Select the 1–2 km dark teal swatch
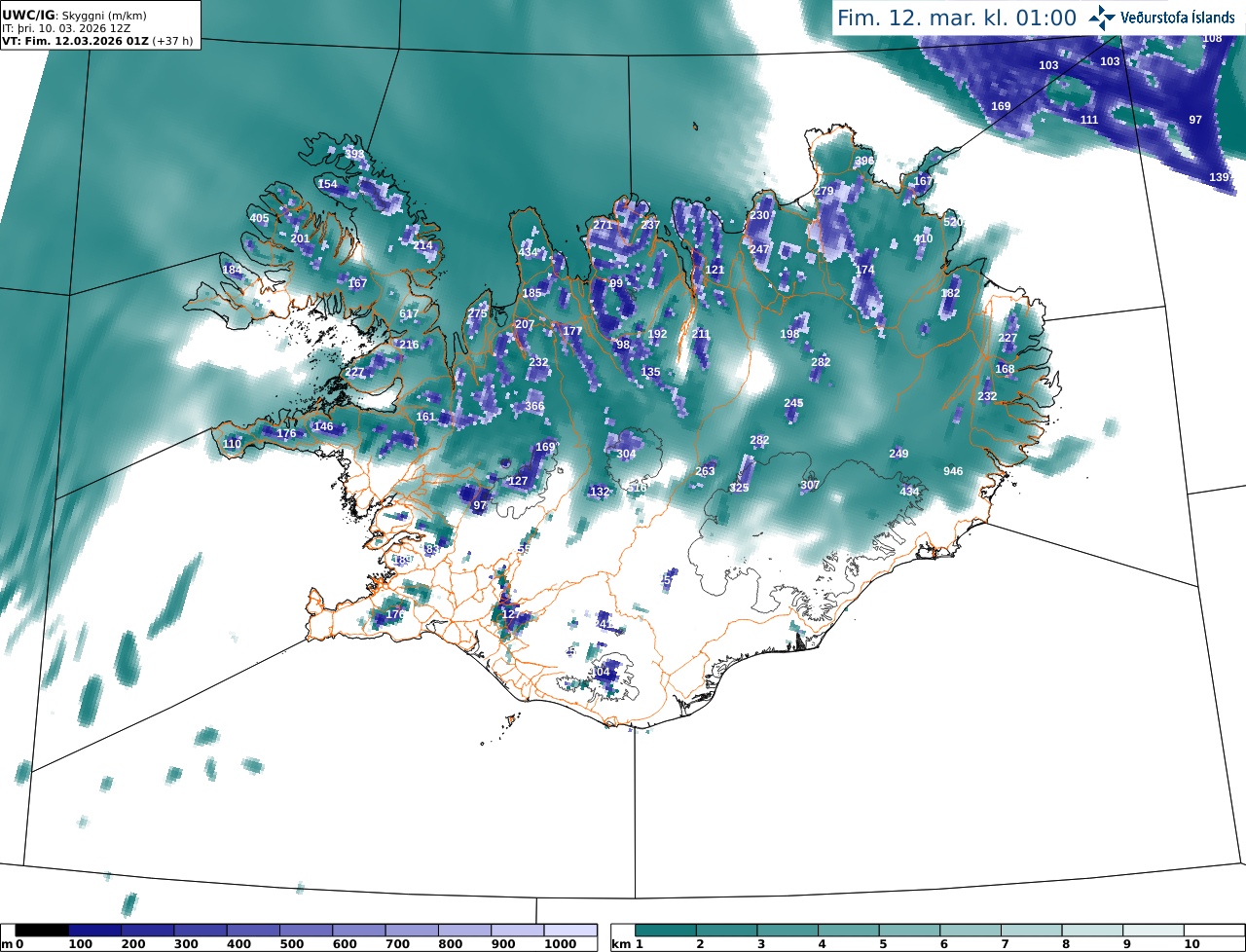This screenshot has width=1246, height=952. (x=666, y=931)
